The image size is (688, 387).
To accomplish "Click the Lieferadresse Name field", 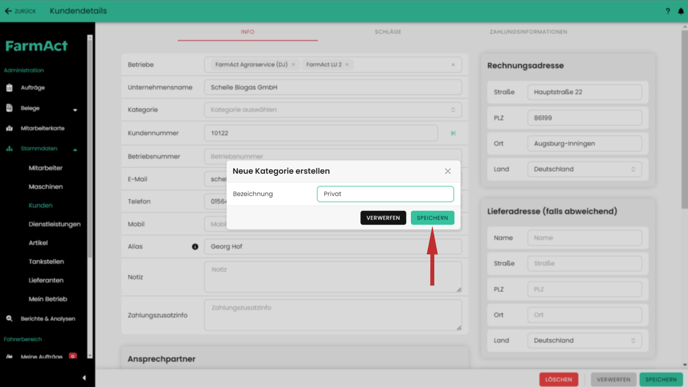I will tap(584, 238).
